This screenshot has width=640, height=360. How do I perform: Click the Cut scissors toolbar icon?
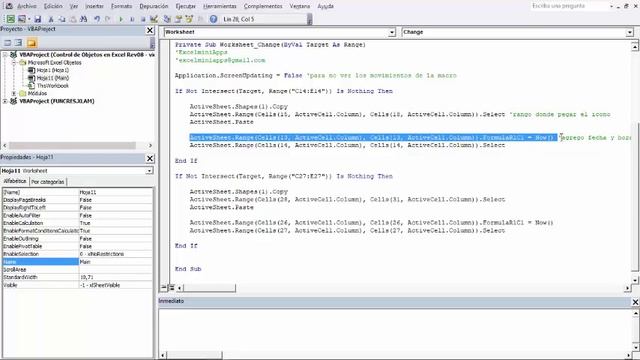tap(51, 19)
